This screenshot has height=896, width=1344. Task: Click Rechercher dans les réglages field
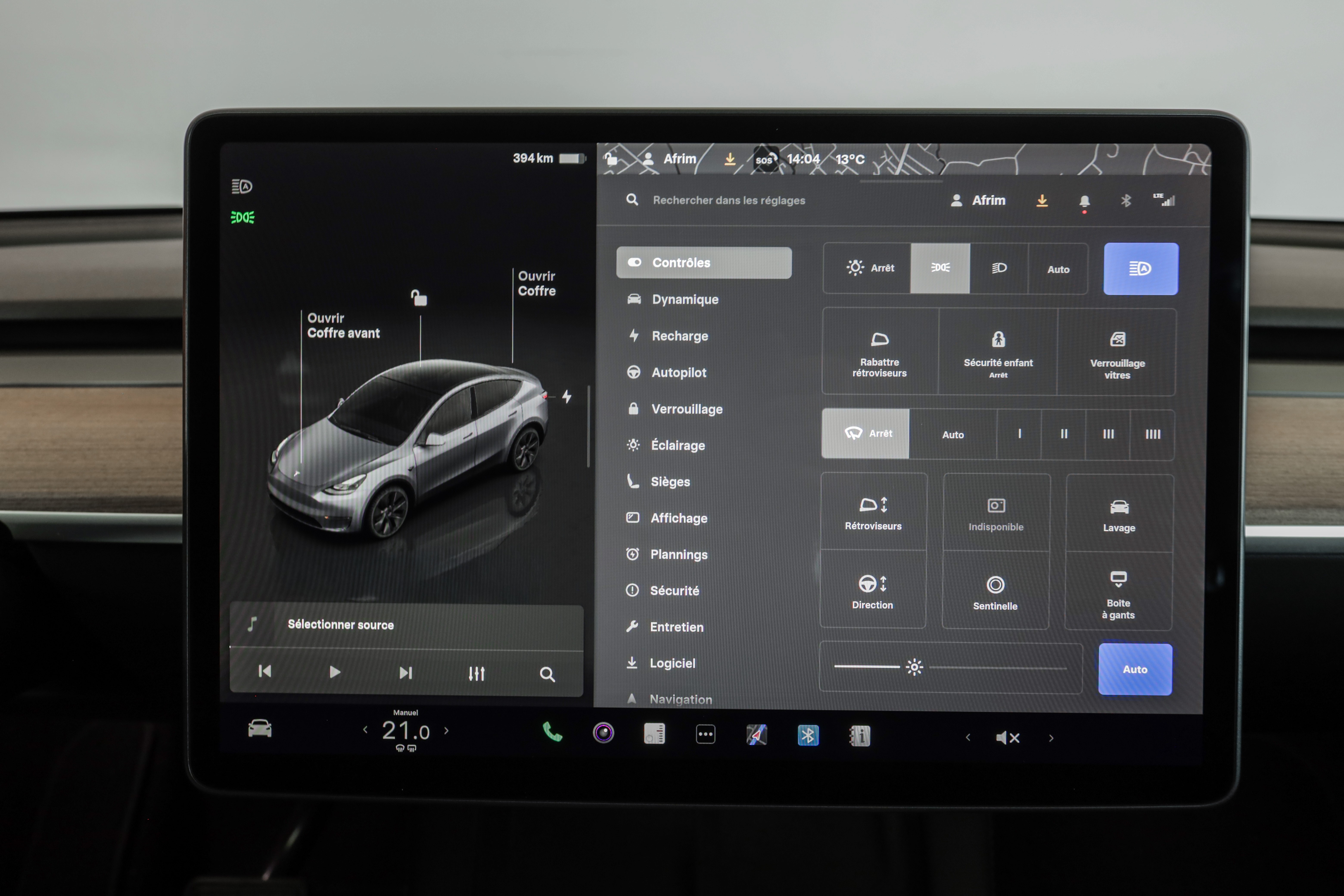pos(729,200)
